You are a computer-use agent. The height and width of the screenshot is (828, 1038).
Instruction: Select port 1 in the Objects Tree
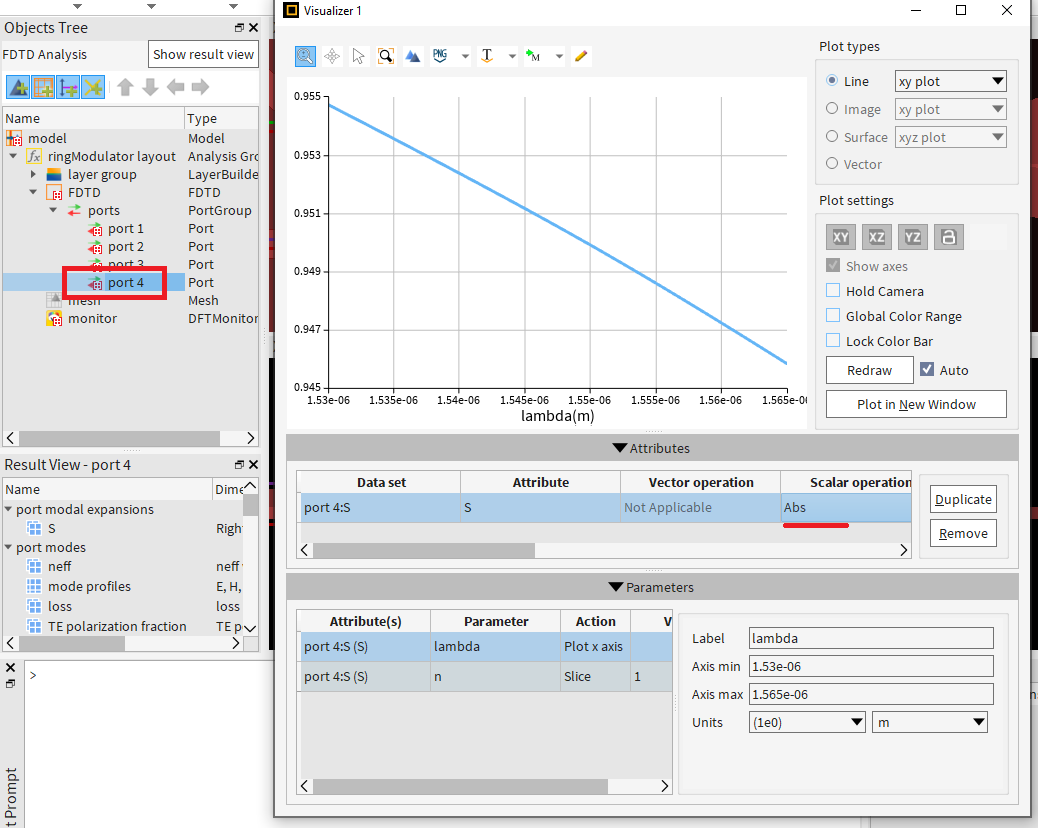126,228
